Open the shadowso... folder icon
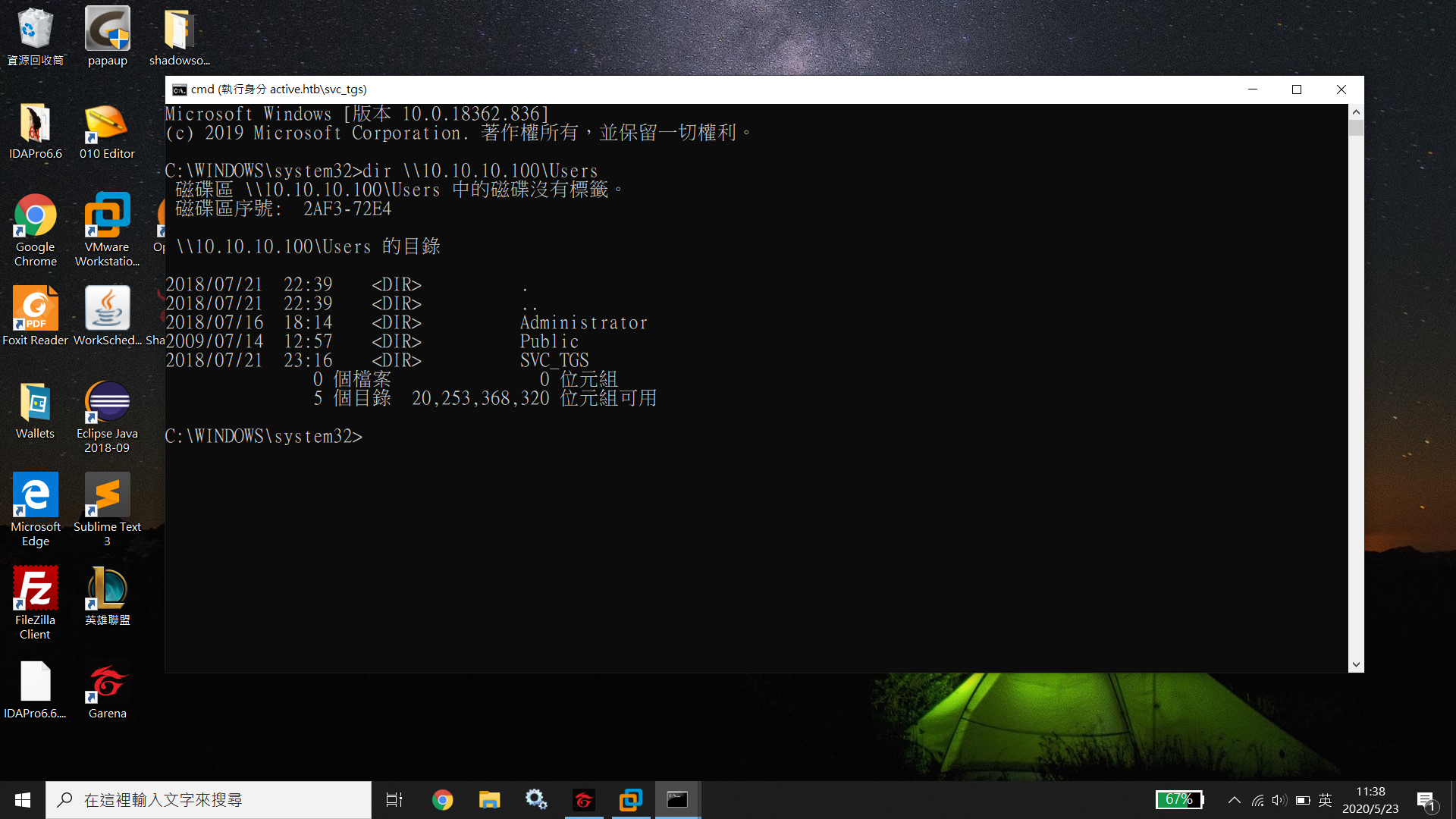The height and width of the screenshot is (819, 1456). point(179,36)
